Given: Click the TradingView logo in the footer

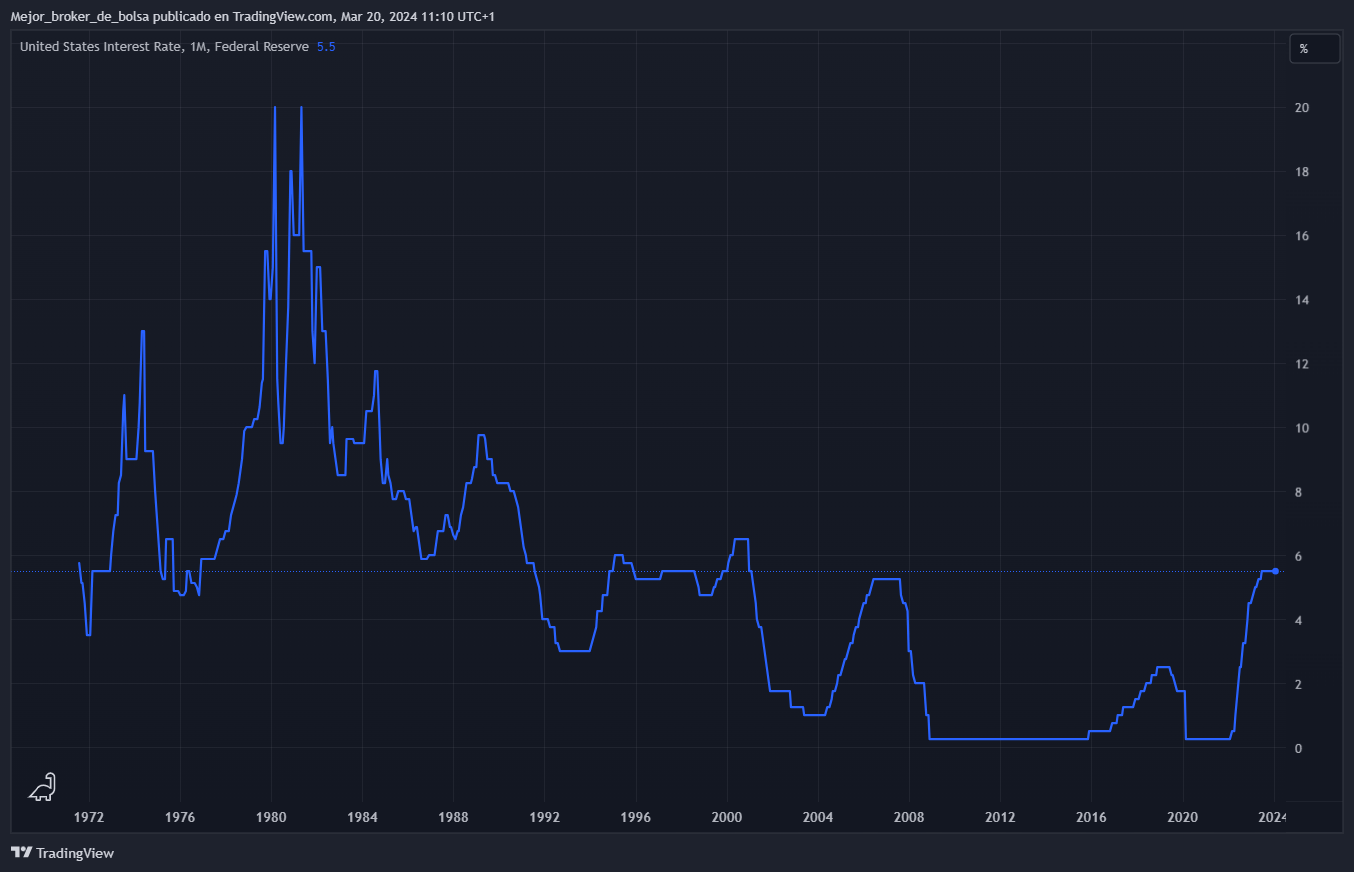Looking at the screenshot, I should click(x=62, y=853).
